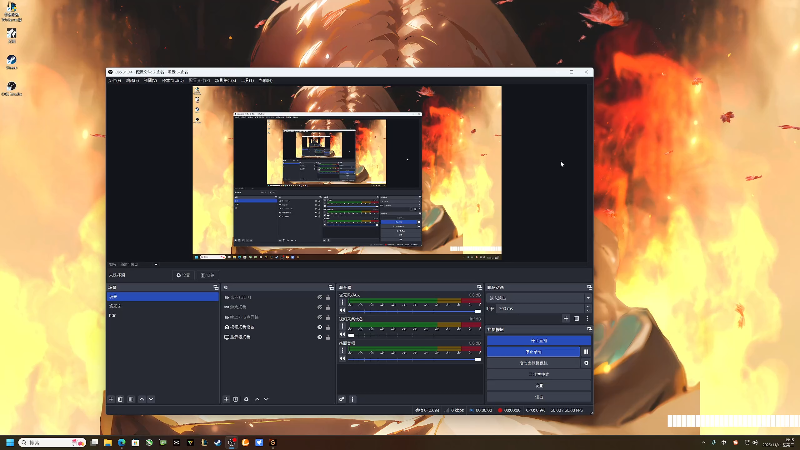Screen dimensions: 800x450
Task: Open the Help menu in OBS menu bar
Action: pos(265,81)
